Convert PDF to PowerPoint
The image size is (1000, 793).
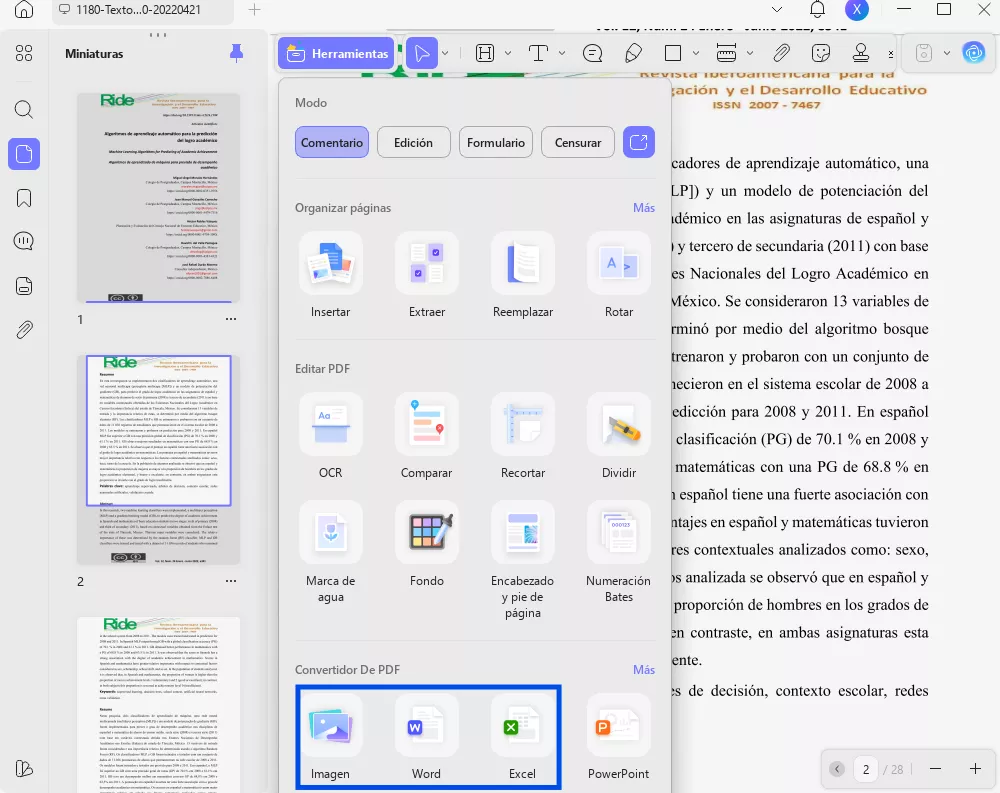(x=619, y=737)
